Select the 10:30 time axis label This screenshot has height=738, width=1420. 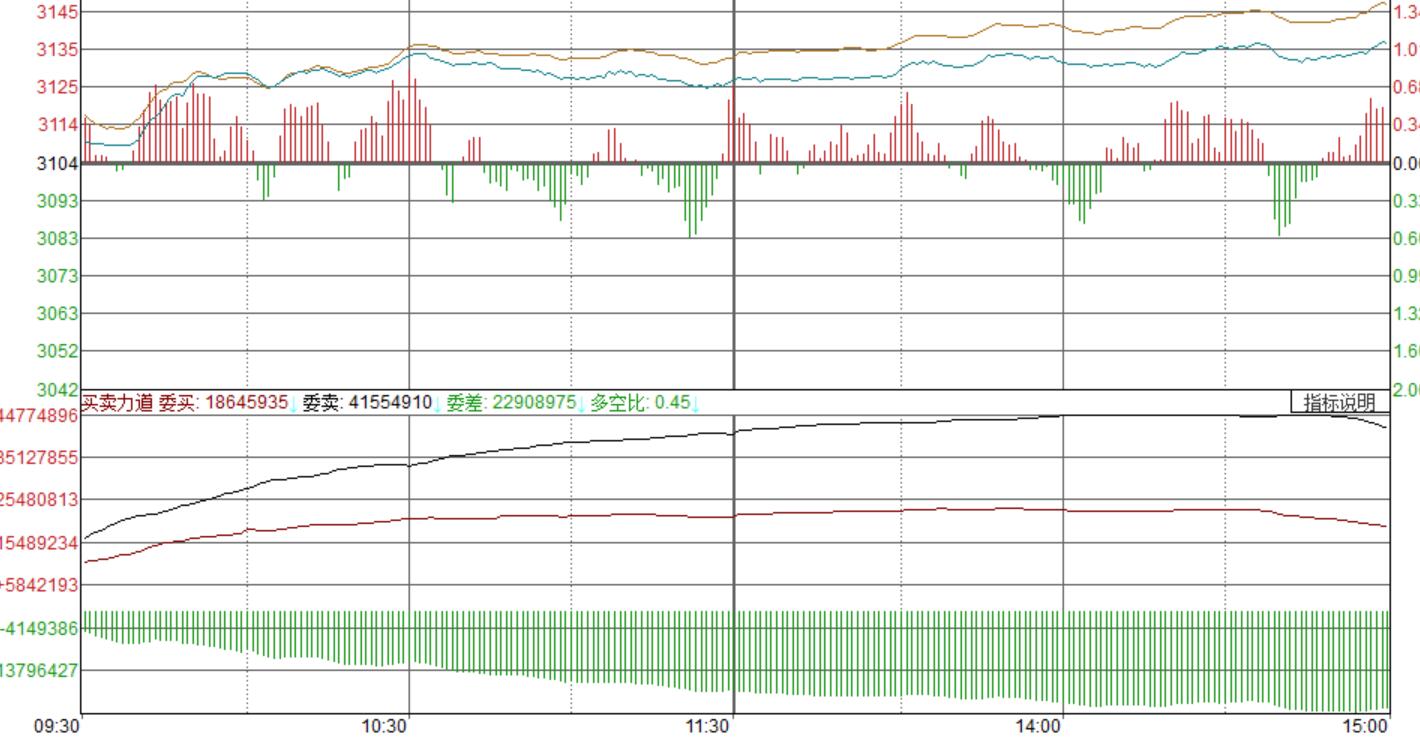pos(385,727)
